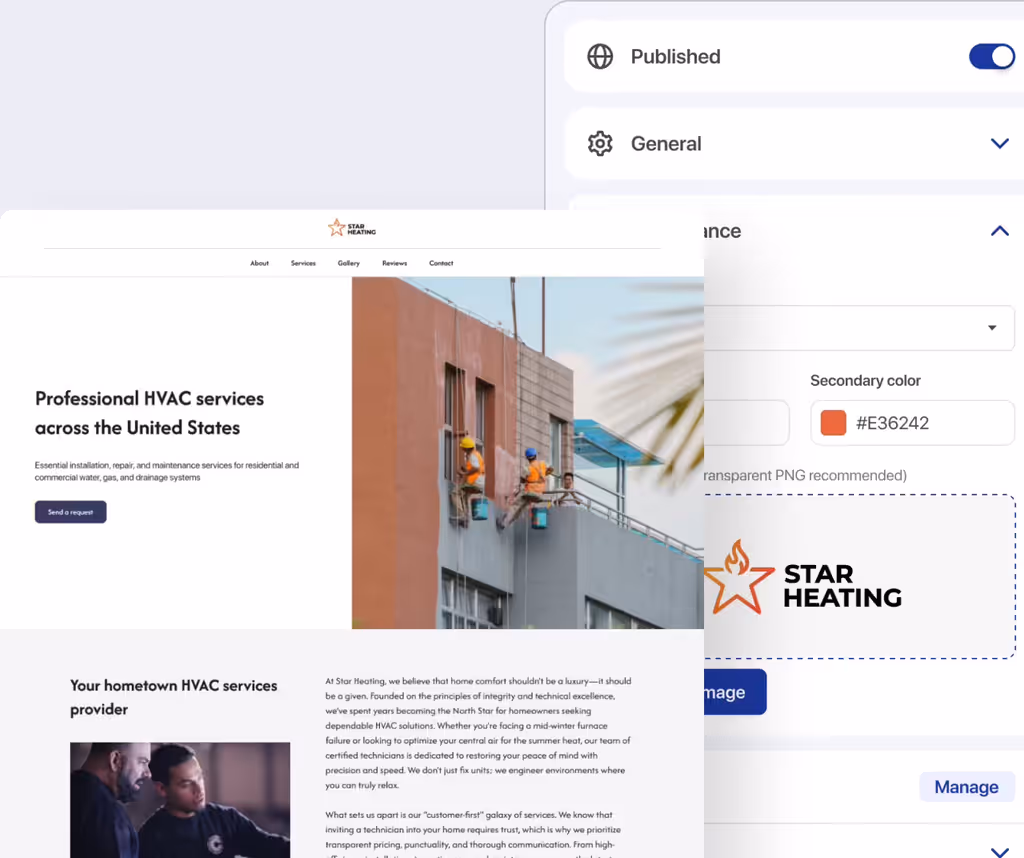Click the Published label text
The image size is (1024, 858).
point(675,57)
